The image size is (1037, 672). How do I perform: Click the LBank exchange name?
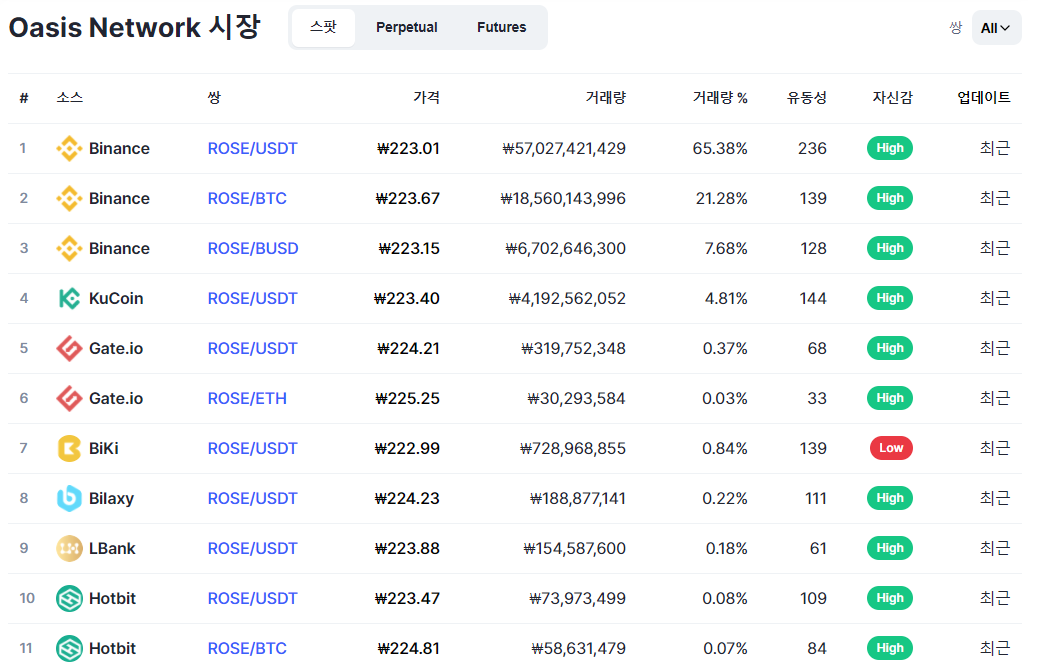(x=112, y=548)
